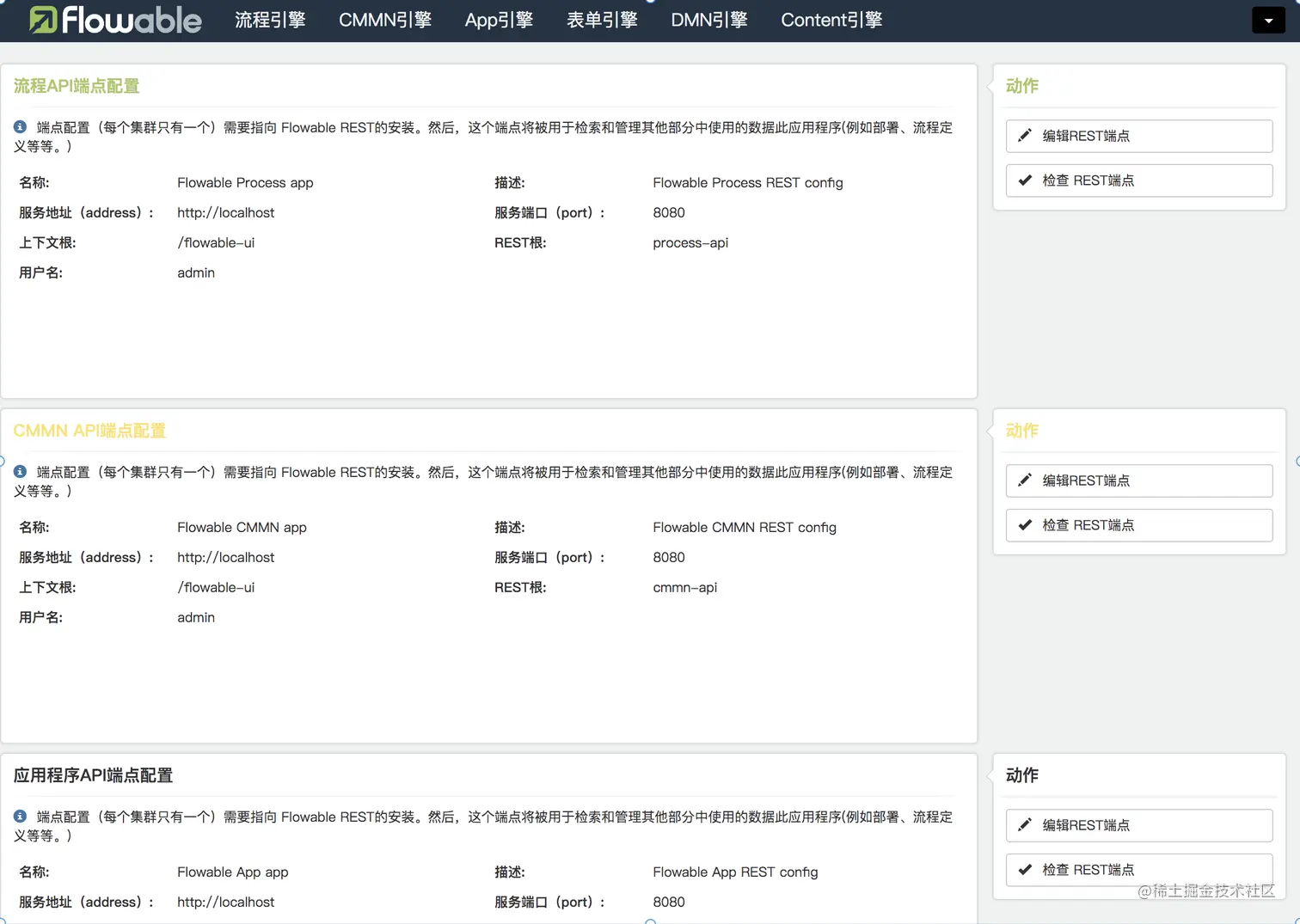Viewport: 1300px width, 924px height.
Task: Click /flowable-ui in CMMN API section
Action: tap(216, 587)
